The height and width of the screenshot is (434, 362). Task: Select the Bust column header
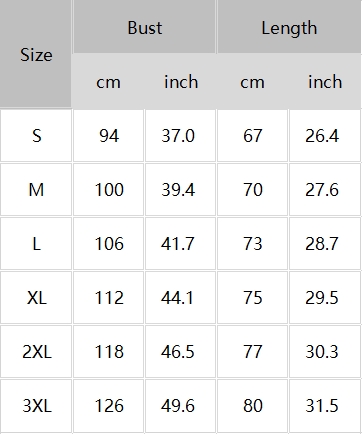144,27
